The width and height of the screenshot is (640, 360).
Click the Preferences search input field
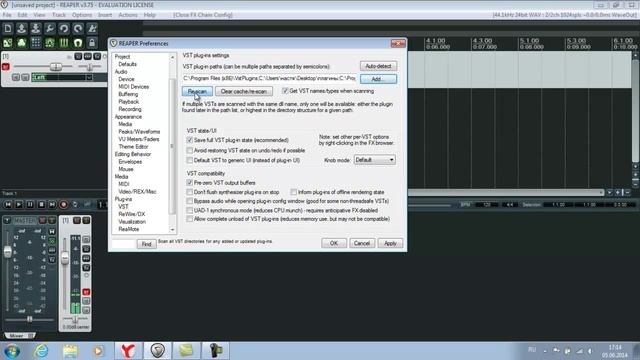click(123, 244)
